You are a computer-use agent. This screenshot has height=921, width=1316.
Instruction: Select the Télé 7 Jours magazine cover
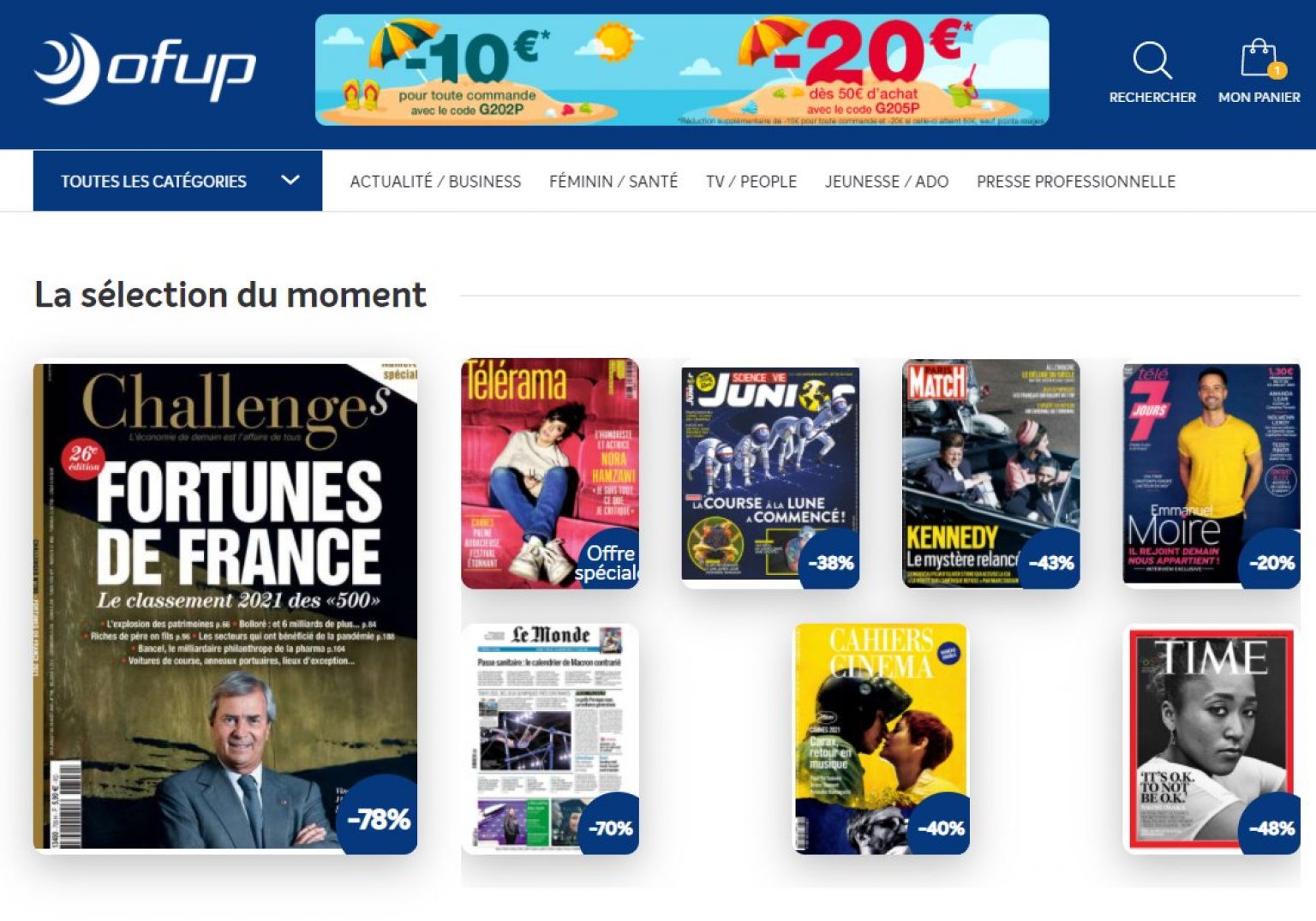pos(1211,473)
